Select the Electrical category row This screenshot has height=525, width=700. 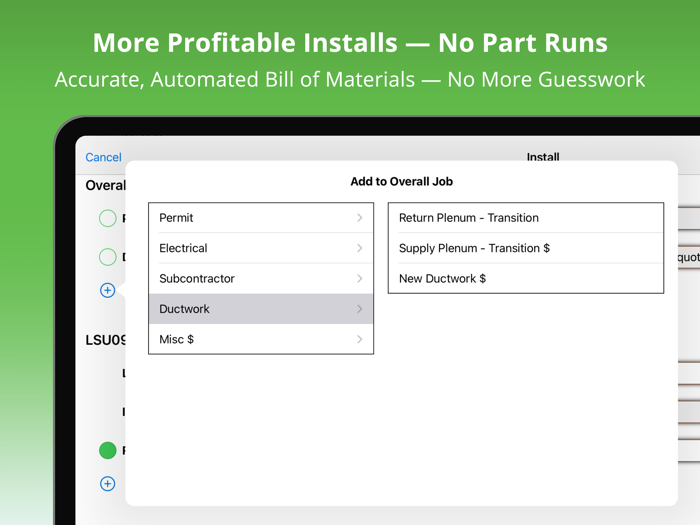click(261, 248)
